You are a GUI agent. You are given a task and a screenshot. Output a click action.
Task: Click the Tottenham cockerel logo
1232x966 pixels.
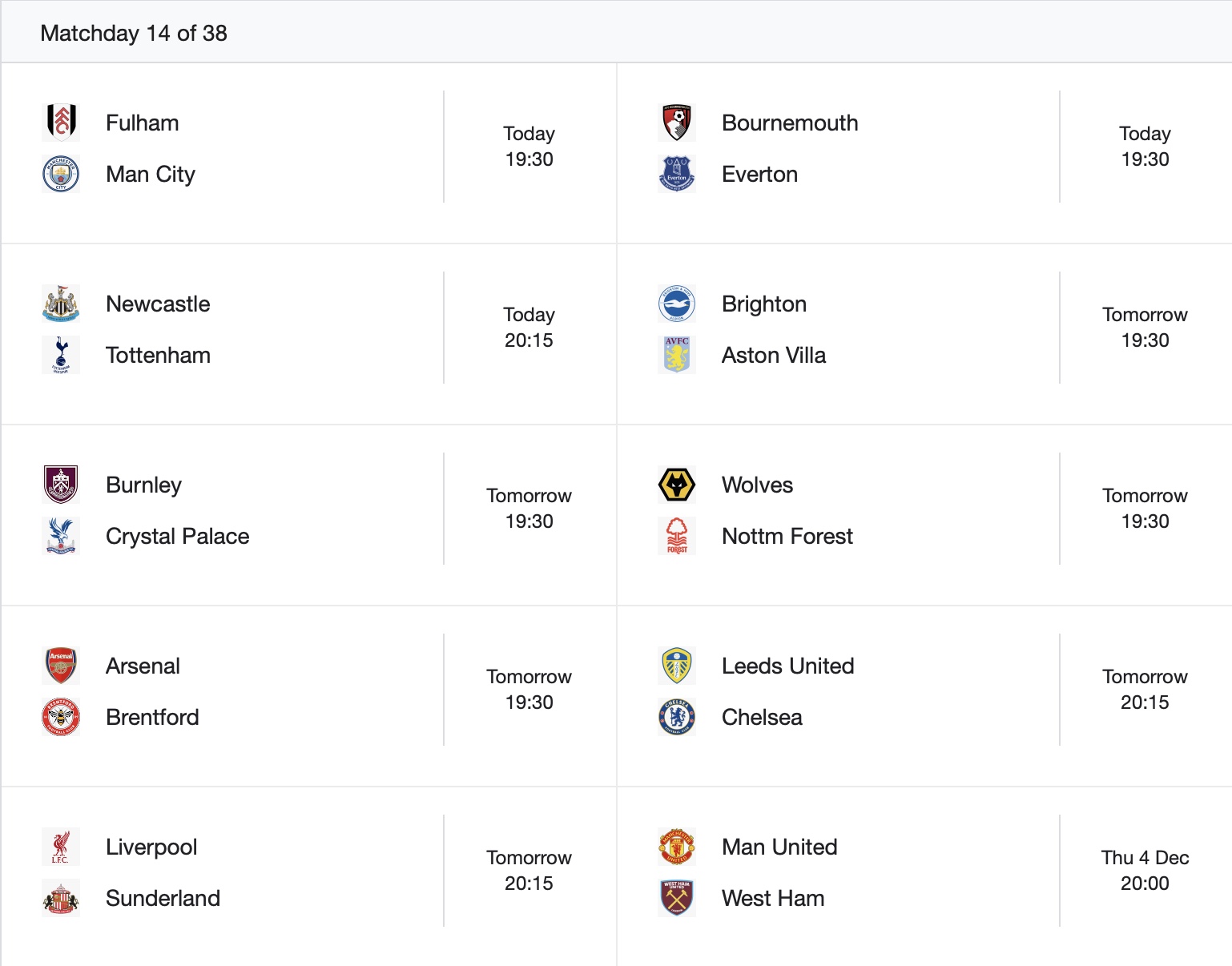(x=61, y=355)
